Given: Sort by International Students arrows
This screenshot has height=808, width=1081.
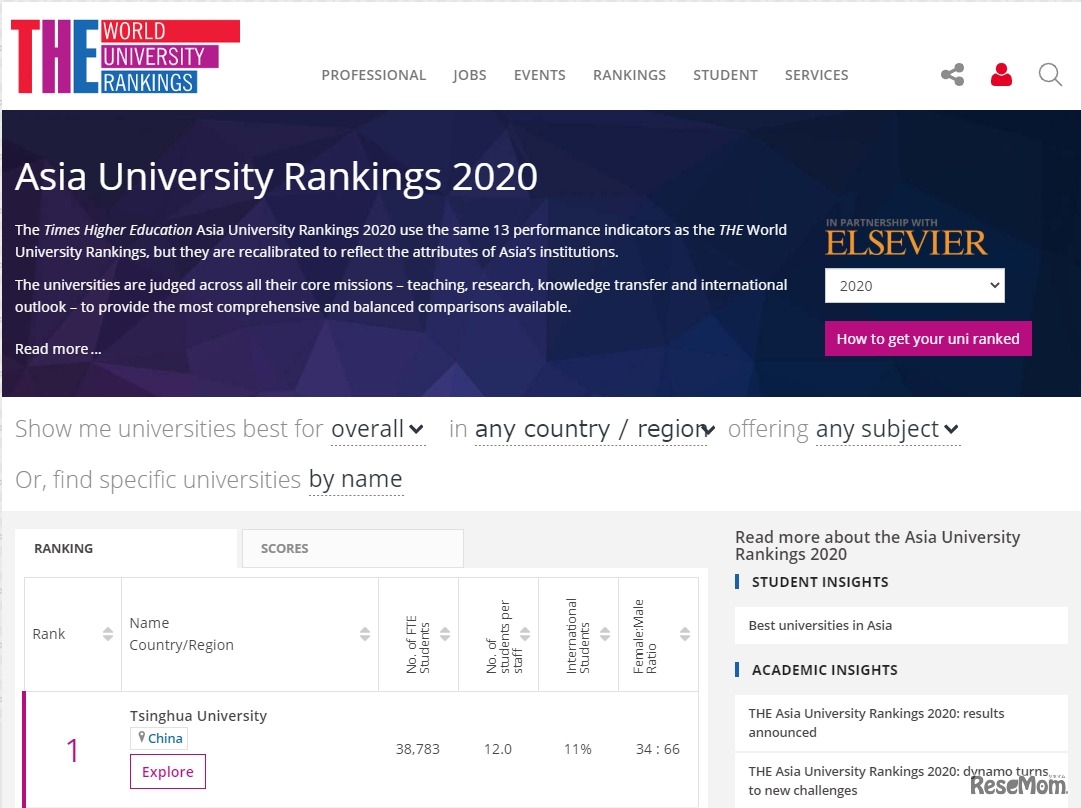Looking at the screenshot, I should (605, 634).
